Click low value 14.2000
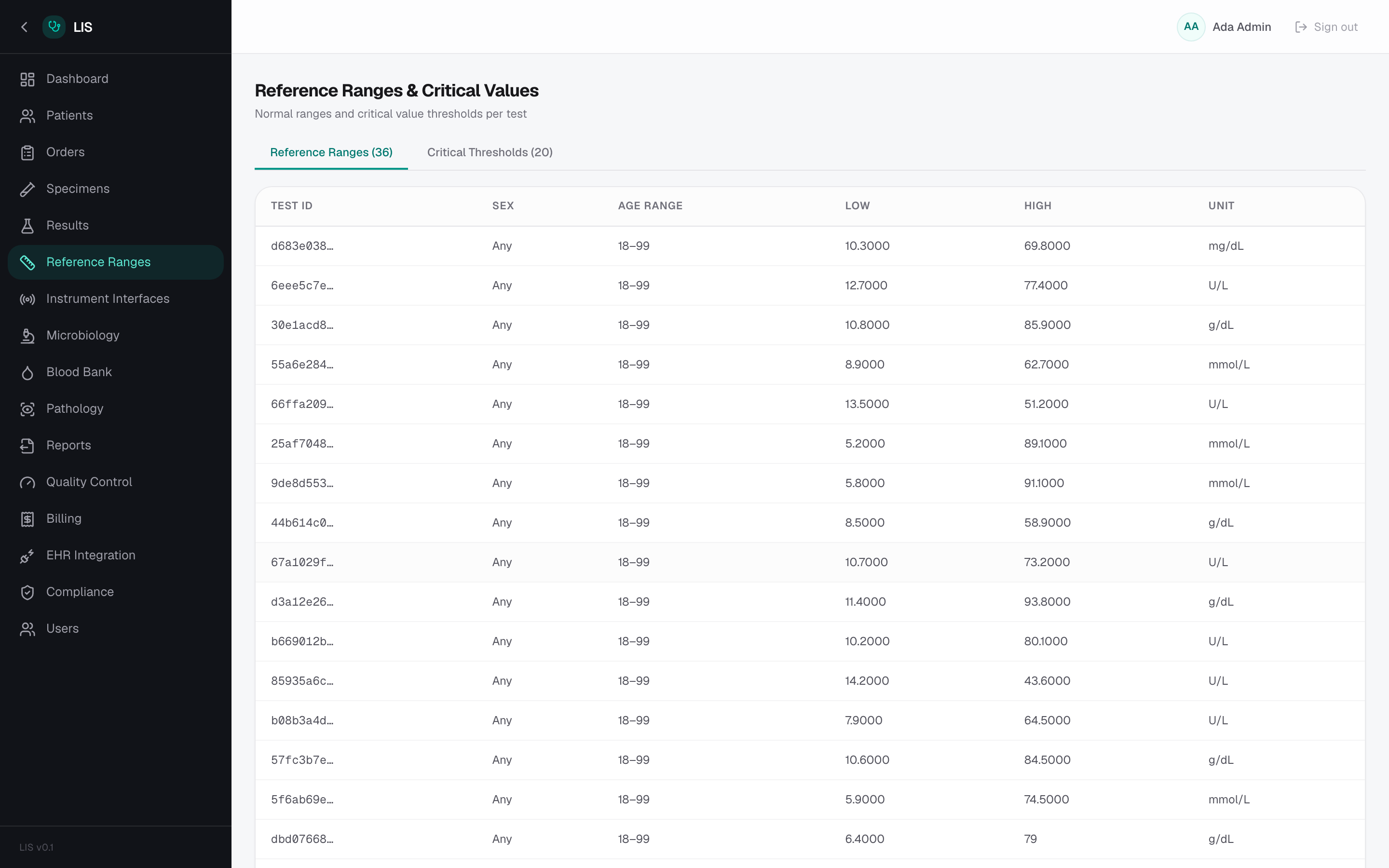Image resolution: width=1389 pixels, height=868 pixels. point(867,681)
